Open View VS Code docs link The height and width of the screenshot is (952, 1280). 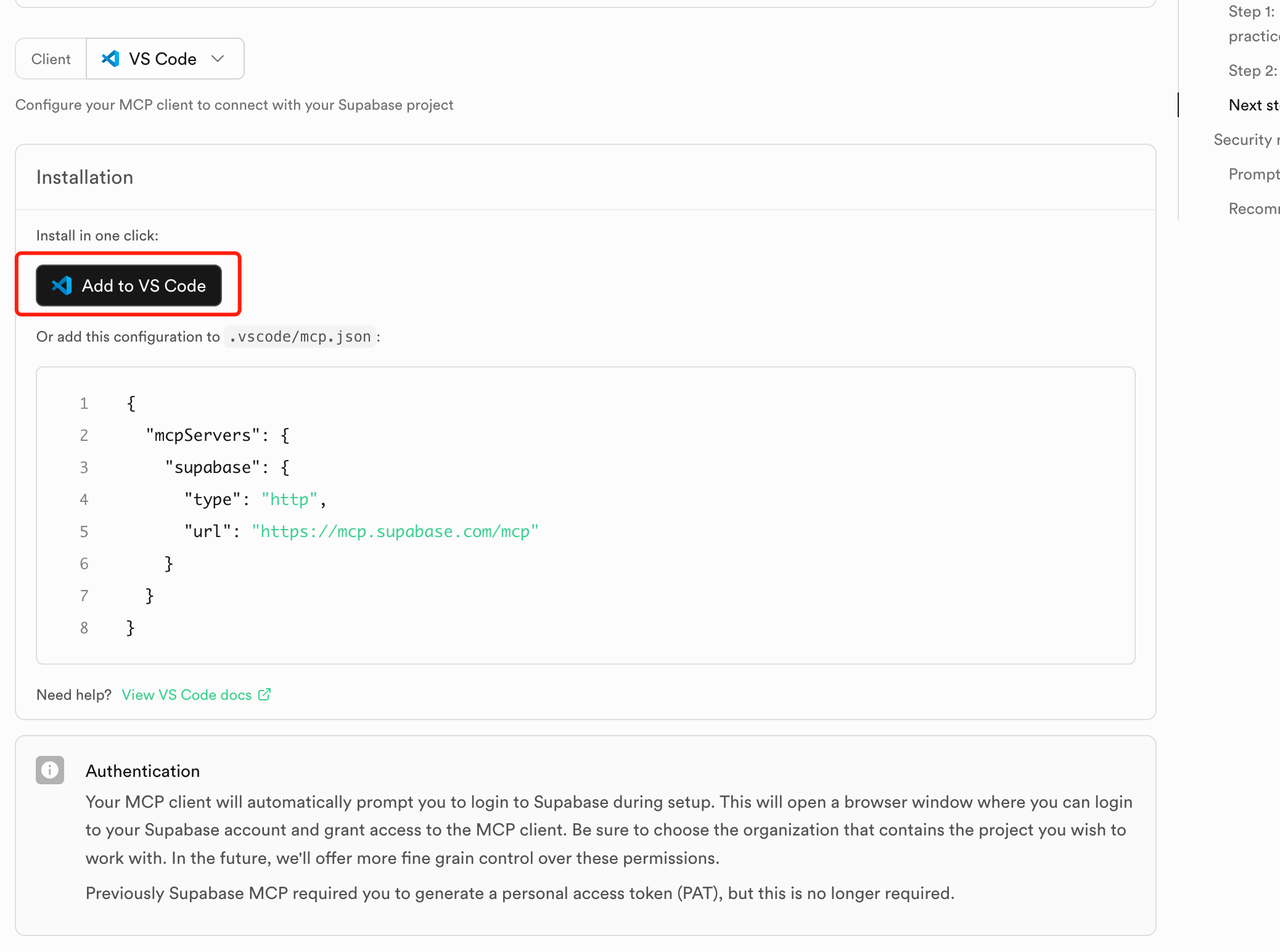(187, 695)
